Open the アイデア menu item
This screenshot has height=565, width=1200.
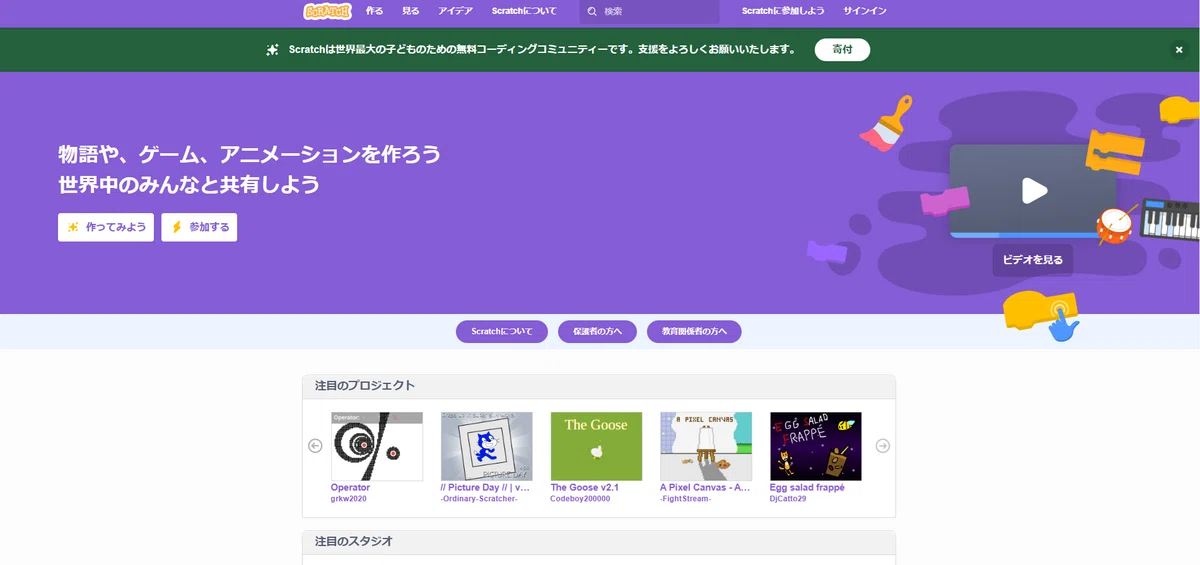455,11
